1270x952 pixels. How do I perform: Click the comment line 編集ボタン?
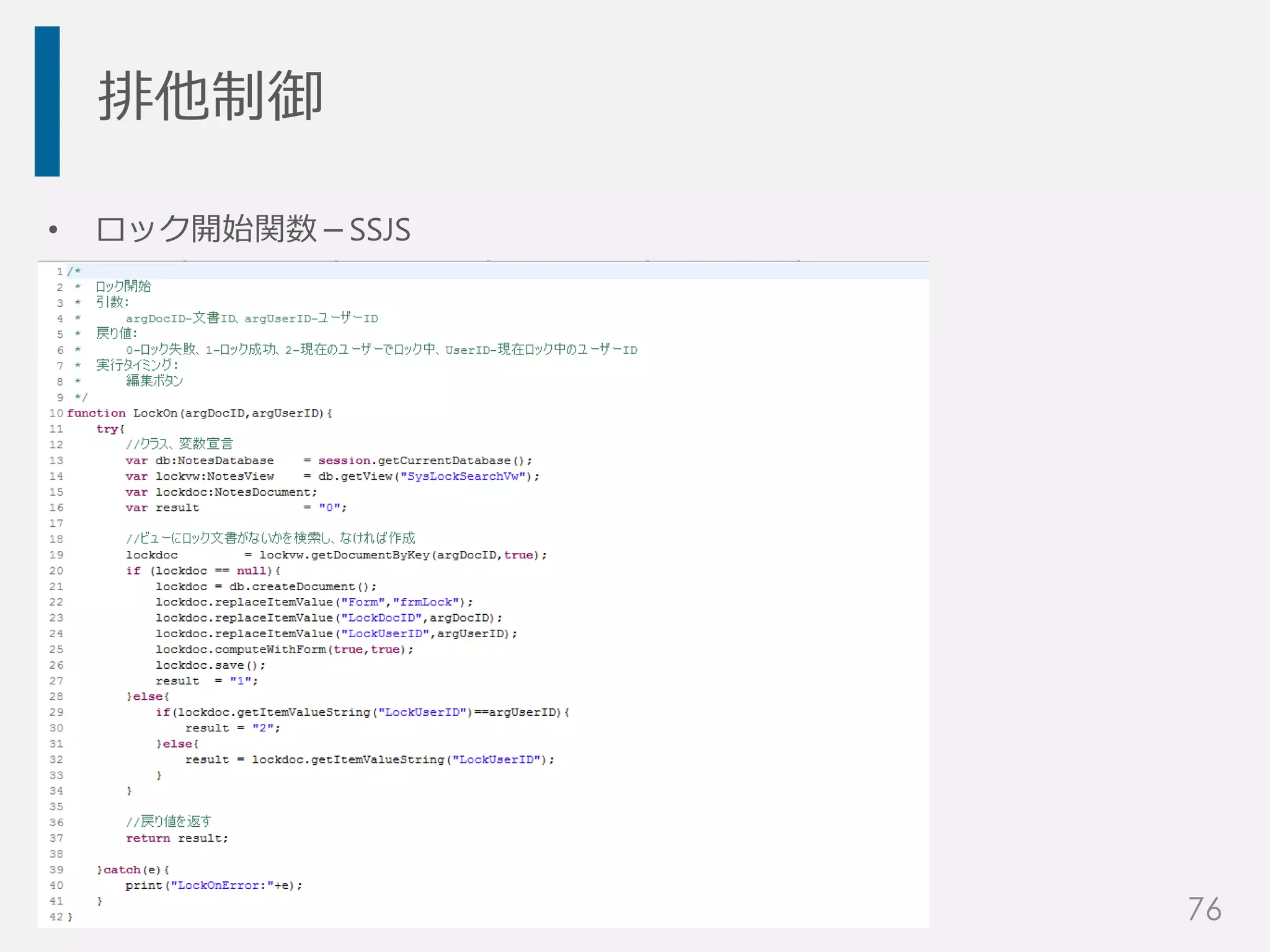(x=154, y=381)
